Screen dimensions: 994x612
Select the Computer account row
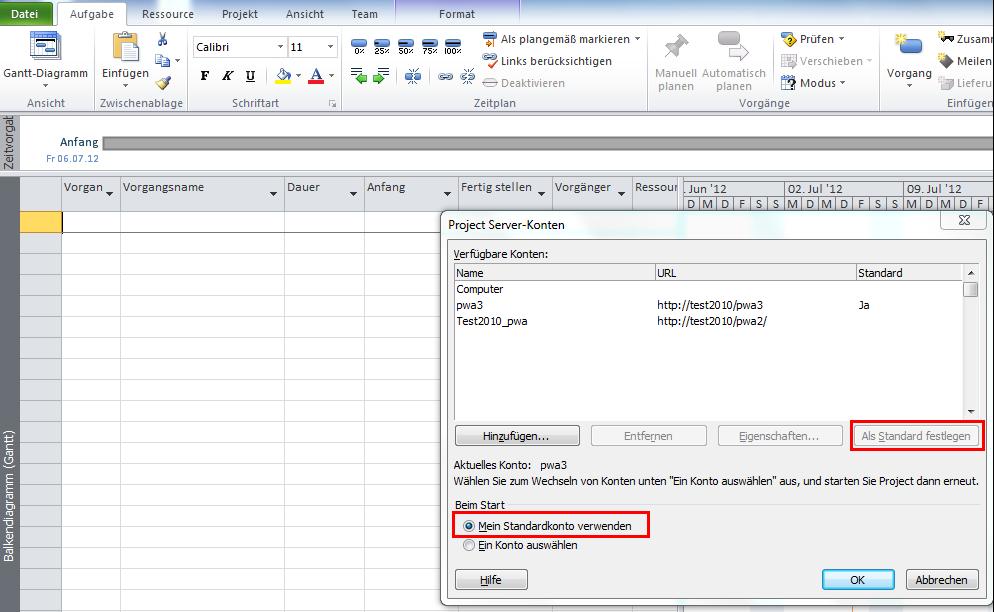708,289
